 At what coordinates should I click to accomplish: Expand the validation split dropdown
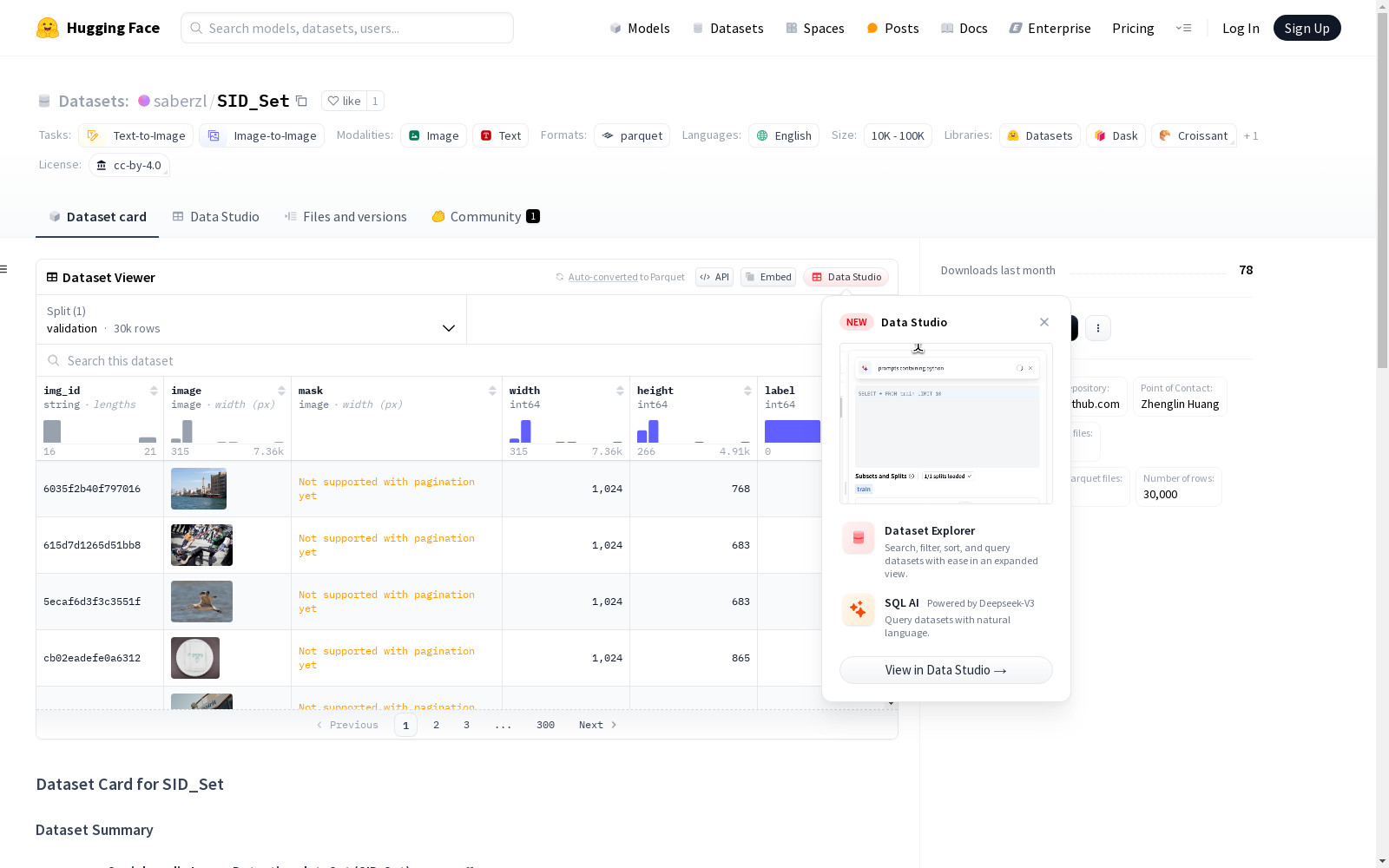[x=251, y=319]
